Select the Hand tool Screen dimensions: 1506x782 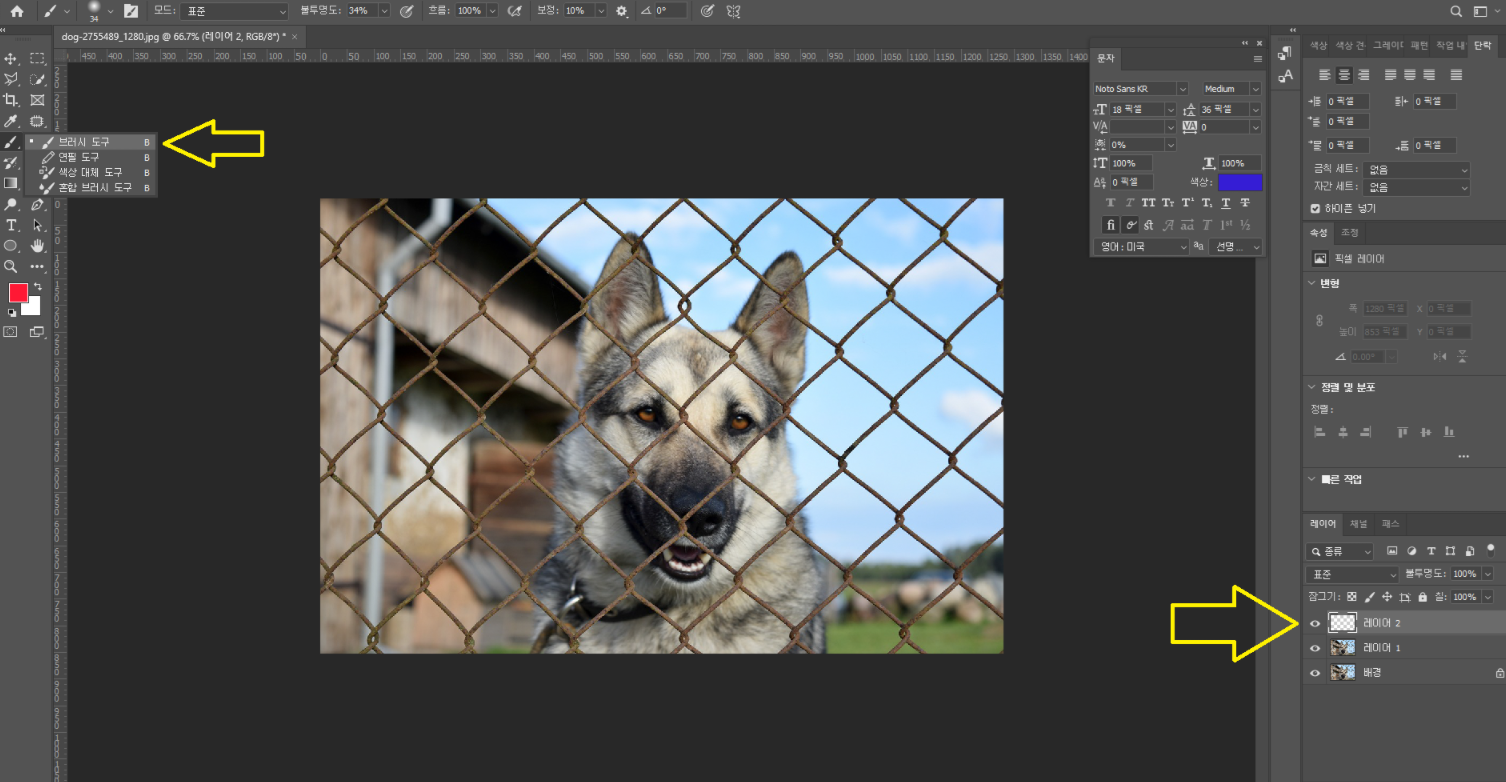click(x=38, y=246)
